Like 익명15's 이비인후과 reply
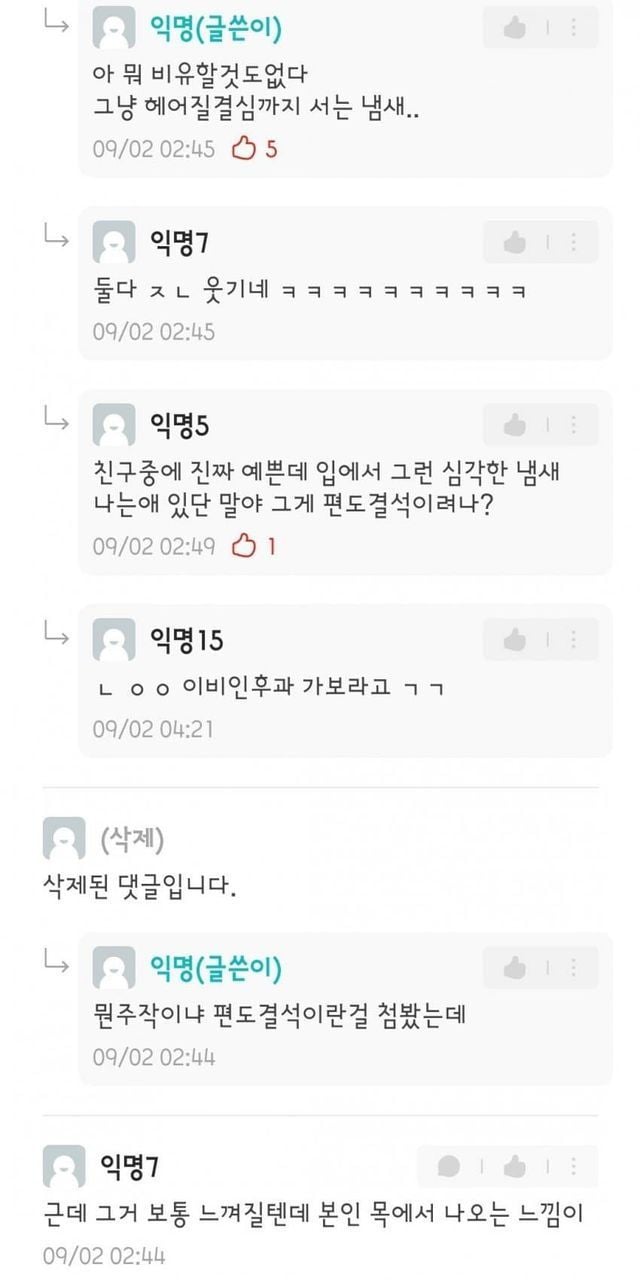Viewport: 640px width, 1280px height. (515, 639)
